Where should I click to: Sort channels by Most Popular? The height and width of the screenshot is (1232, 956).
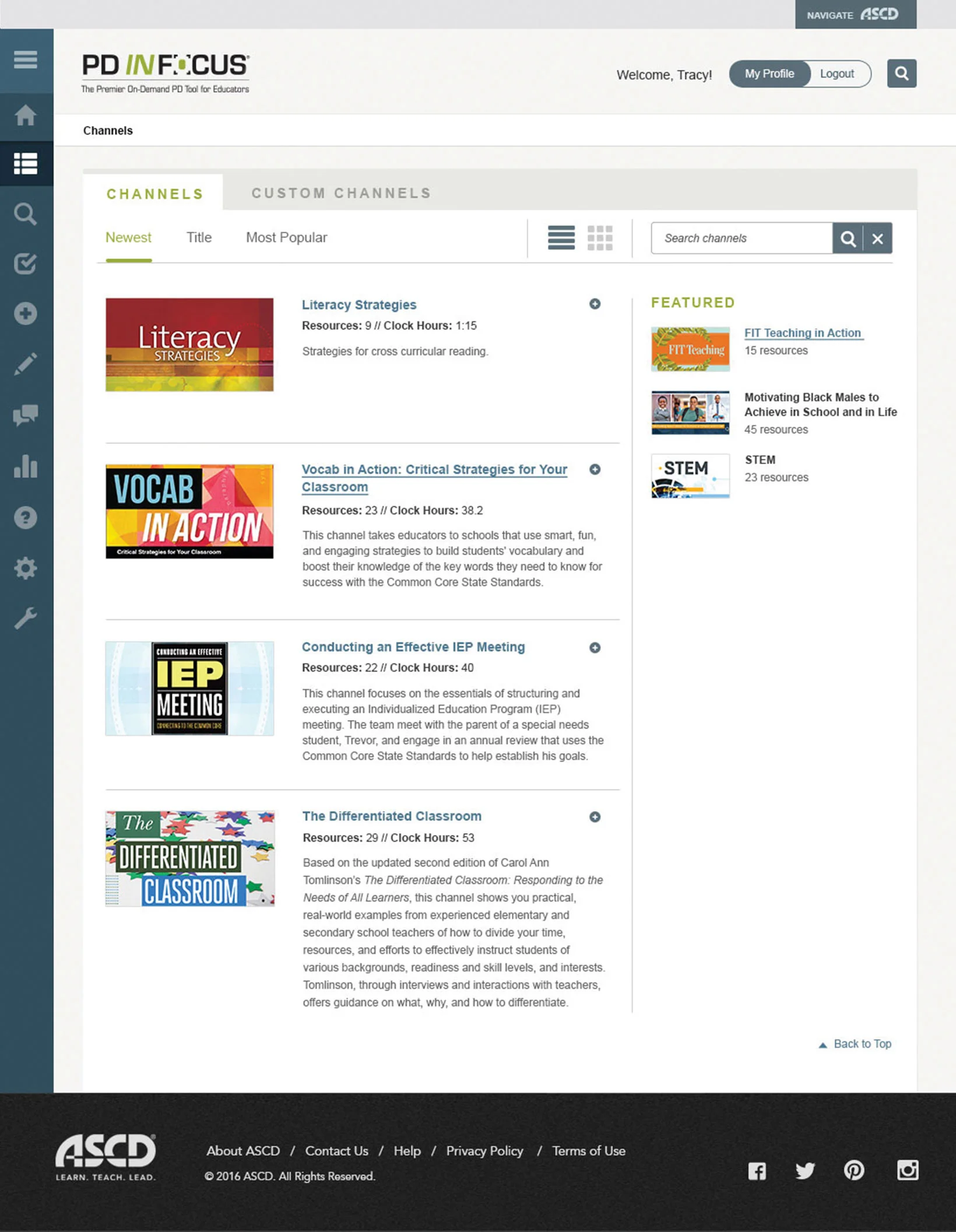286,238
